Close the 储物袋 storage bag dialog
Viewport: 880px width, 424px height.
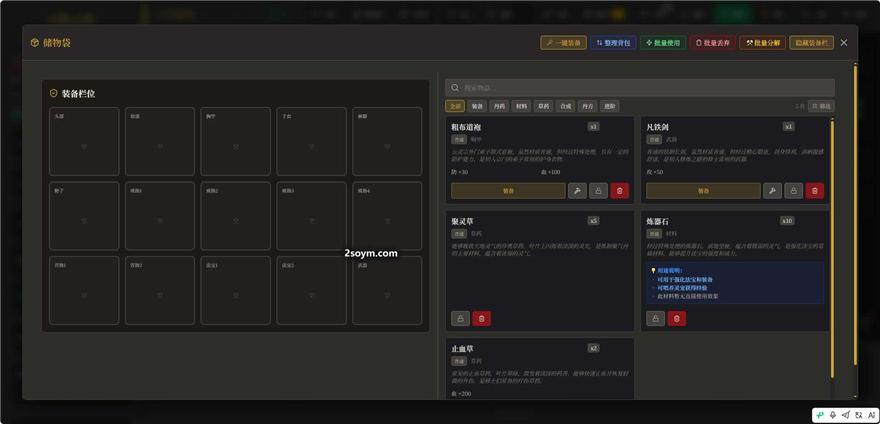pyautogui.click(x=844, y=43)
